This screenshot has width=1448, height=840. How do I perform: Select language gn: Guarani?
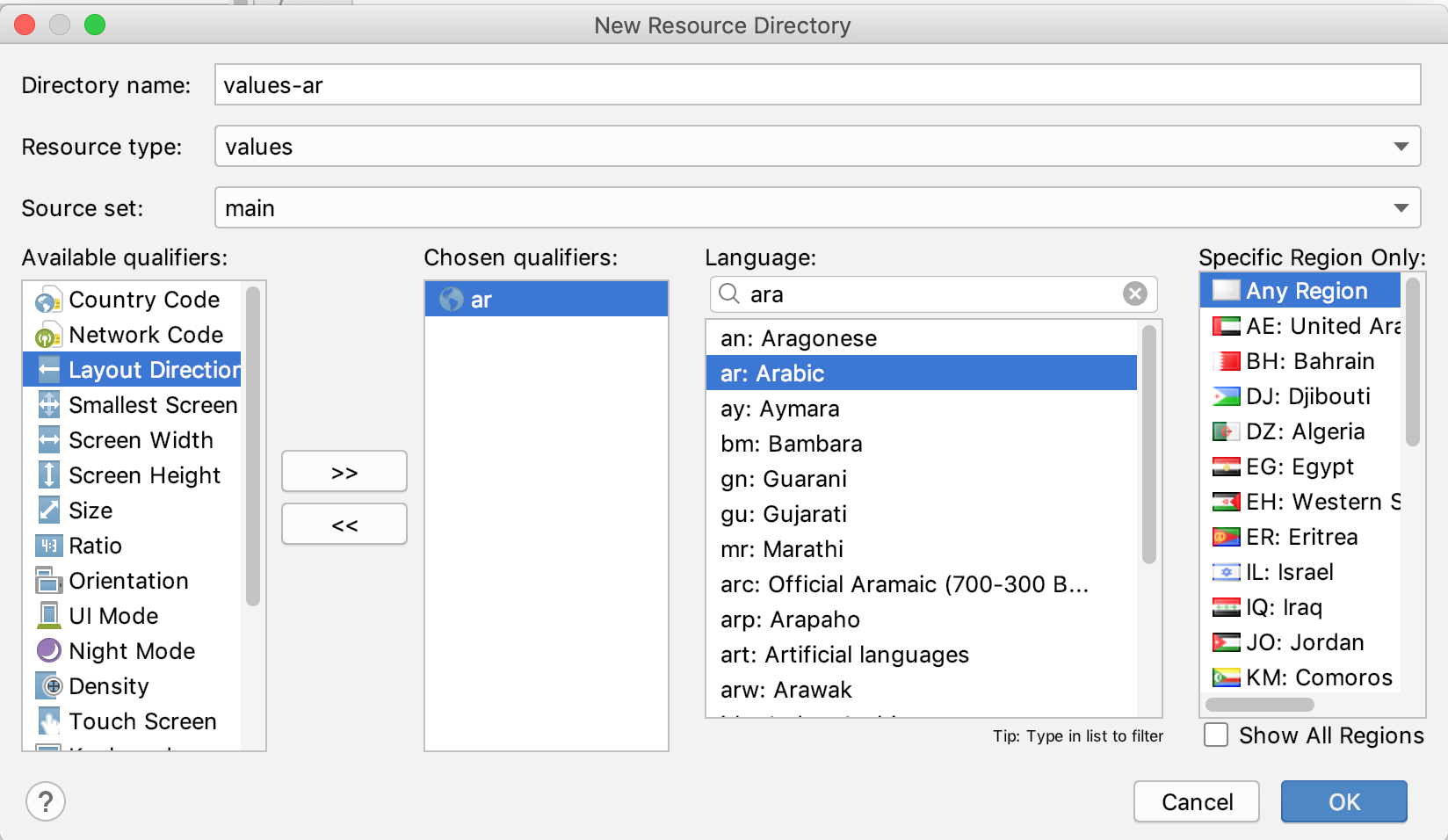[x=921, y=478]
